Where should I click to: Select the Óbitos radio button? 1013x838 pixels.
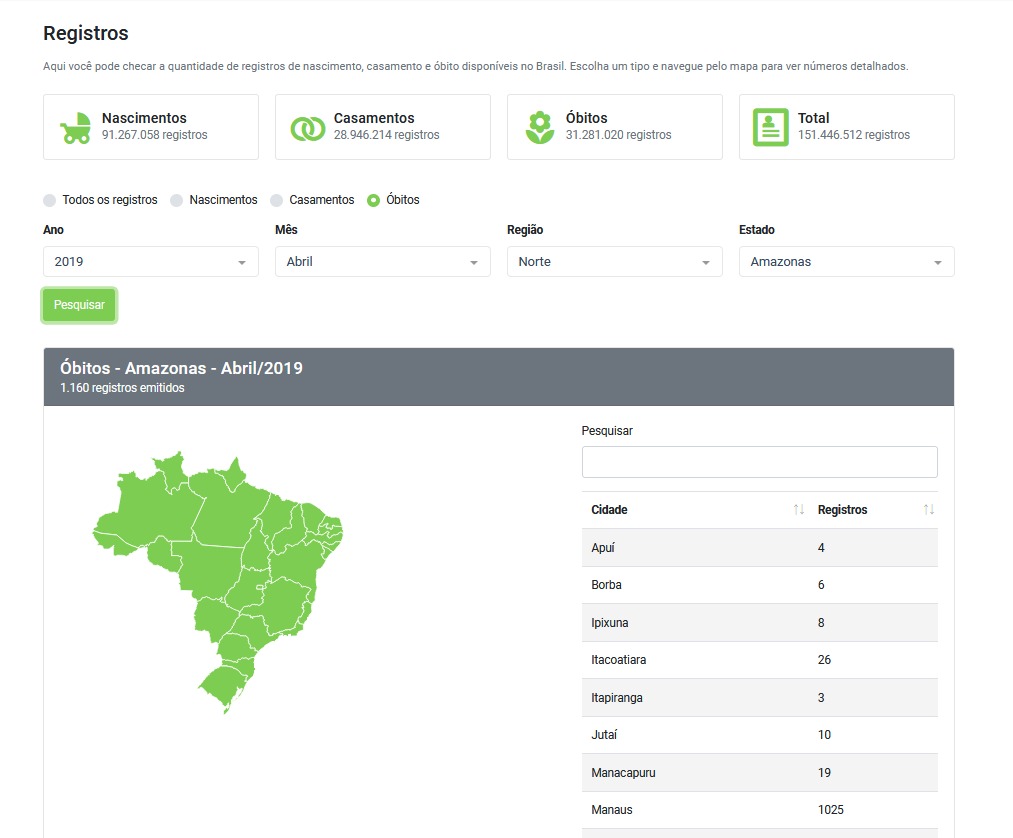[x=373, y=200]
